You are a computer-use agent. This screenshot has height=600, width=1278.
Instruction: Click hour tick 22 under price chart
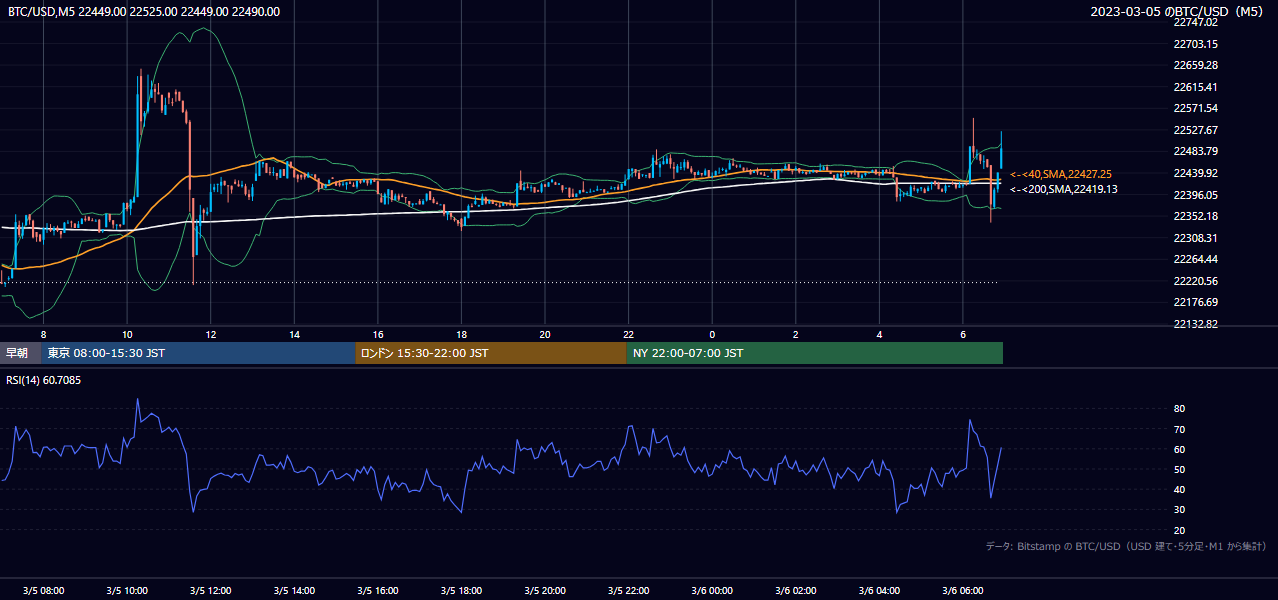(628, 334)
